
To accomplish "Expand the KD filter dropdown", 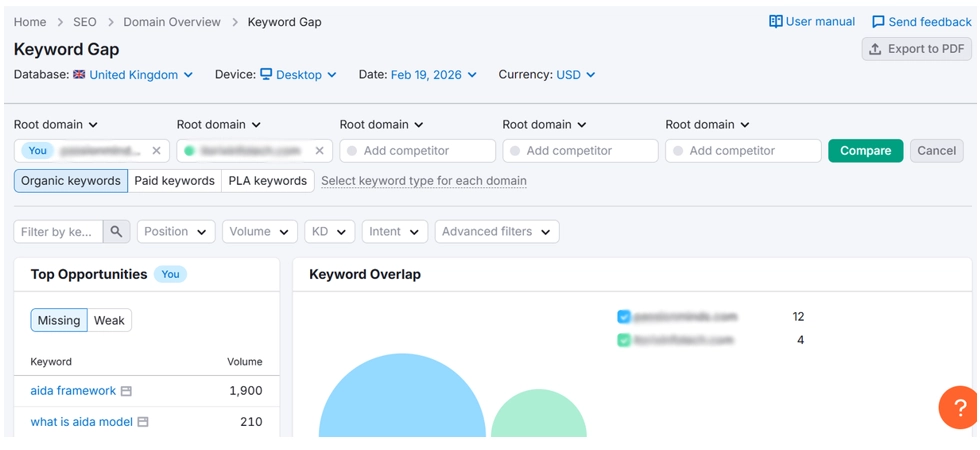I will [330, 231].
